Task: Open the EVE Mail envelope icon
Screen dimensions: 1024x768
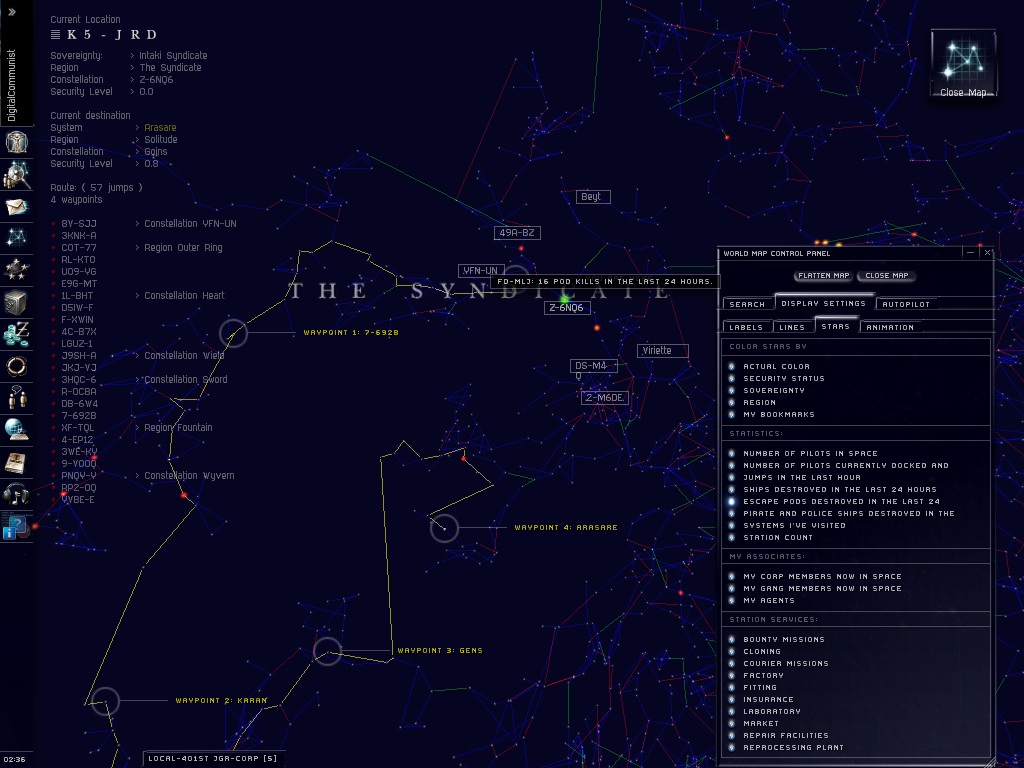Action: (16, 206)
